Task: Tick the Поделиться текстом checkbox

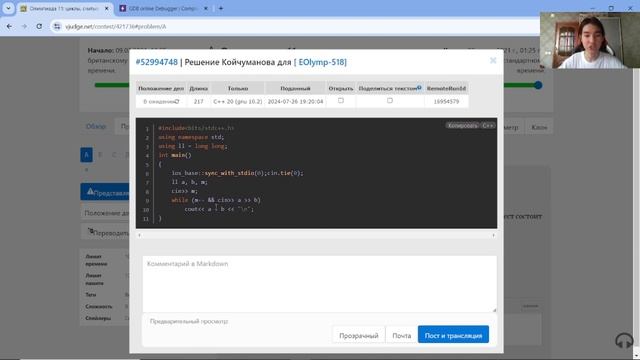Action: point(390,100)
